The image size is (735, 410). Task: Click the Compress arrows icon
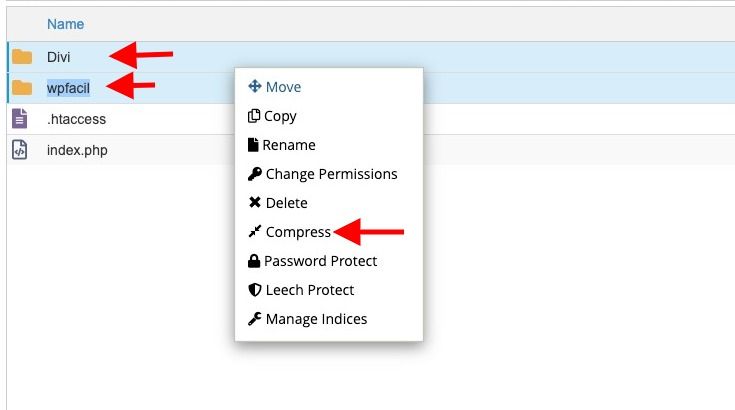(x=255, y=231)
